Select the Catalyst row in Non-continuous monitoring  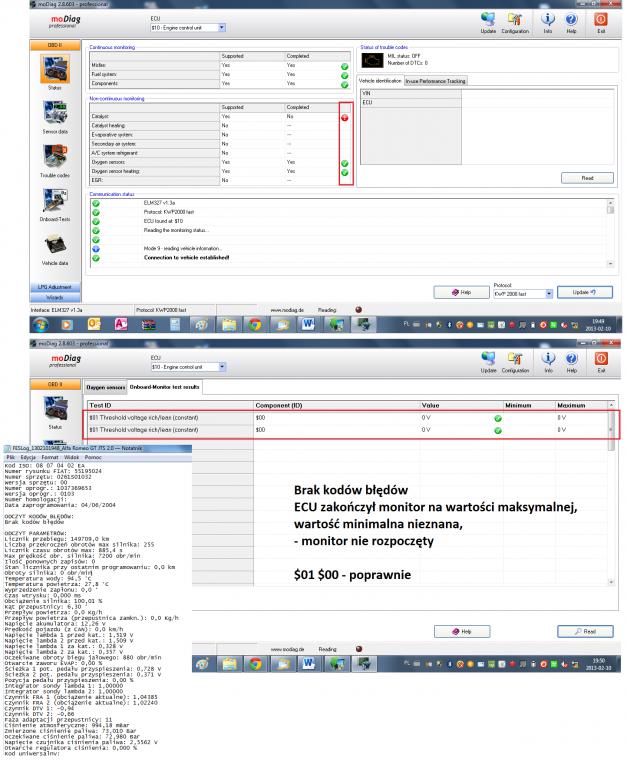pos(220,117)
